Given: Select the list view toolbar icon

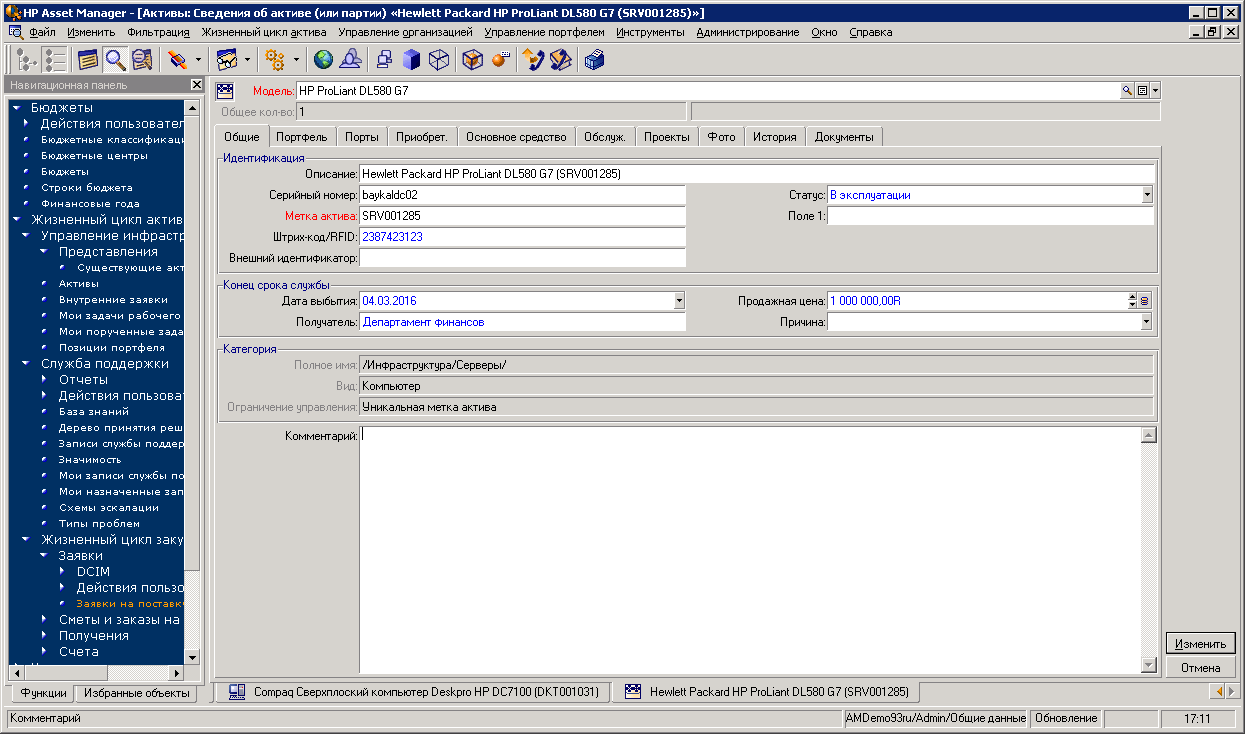Looking at the screenshot, I should [55, 60].
